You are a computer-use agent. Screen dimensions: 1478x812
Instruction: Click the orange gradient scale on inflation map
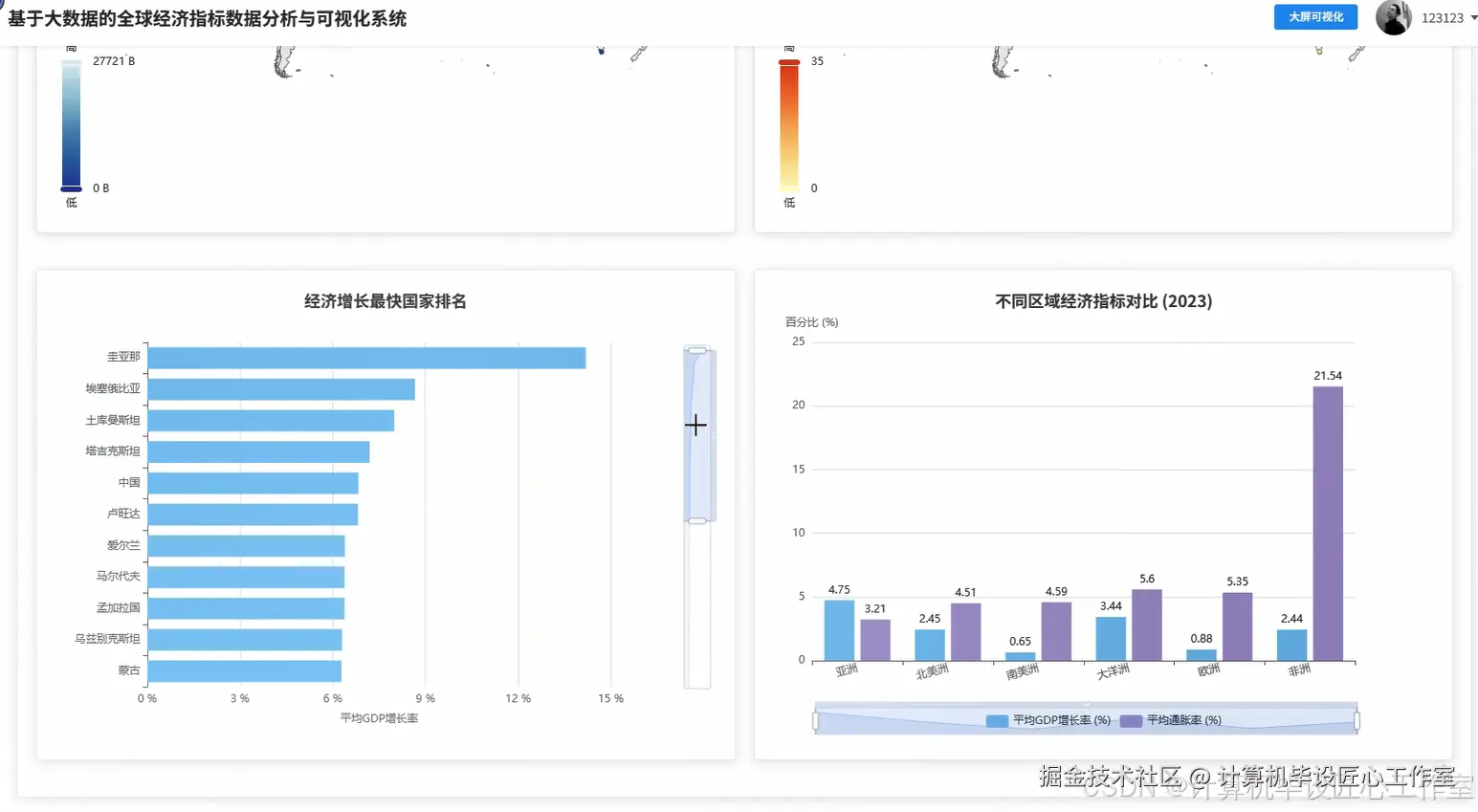(788, 124)
